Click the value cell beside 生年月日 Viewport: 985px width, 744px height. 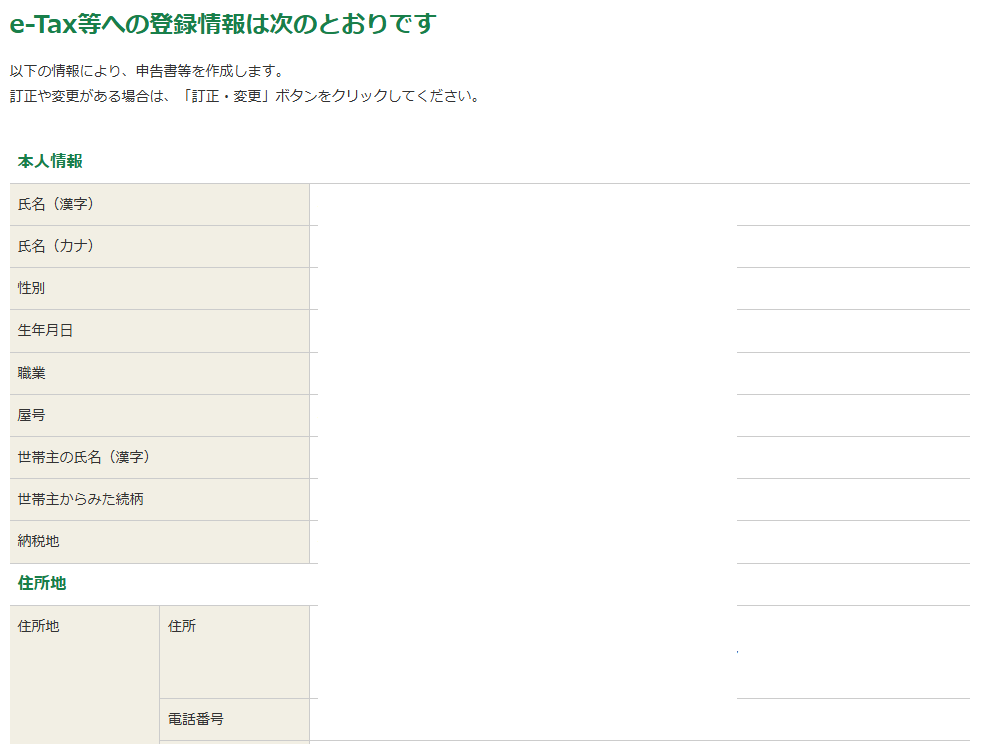pyautogui.click(x=640, y=331)
